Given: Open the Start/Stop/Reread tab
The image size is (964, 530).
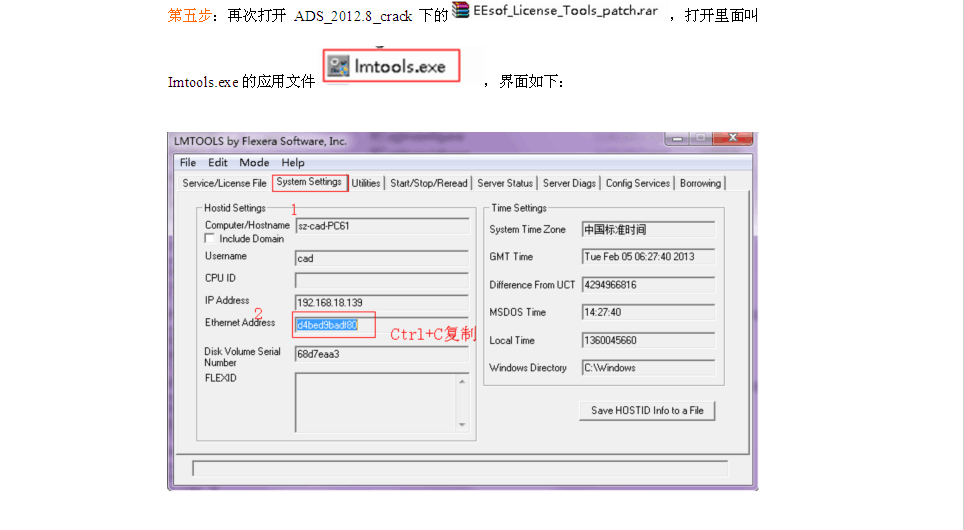Looking at the screenshot, I should (429, 183).
